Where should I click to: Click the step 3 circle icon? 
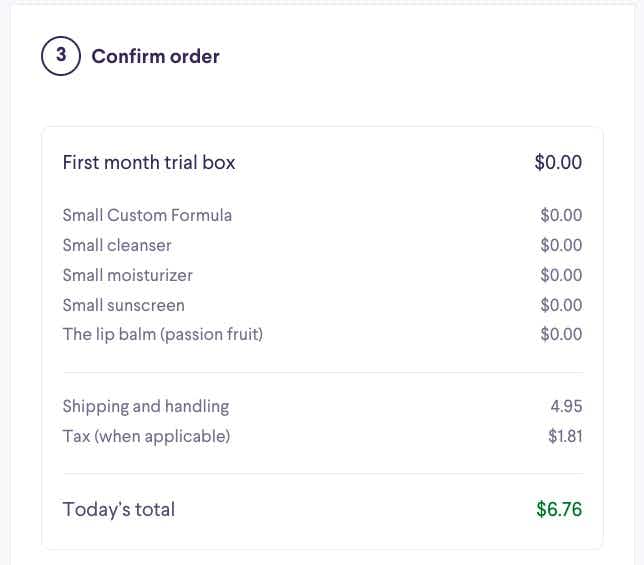(x=61, y=57)
